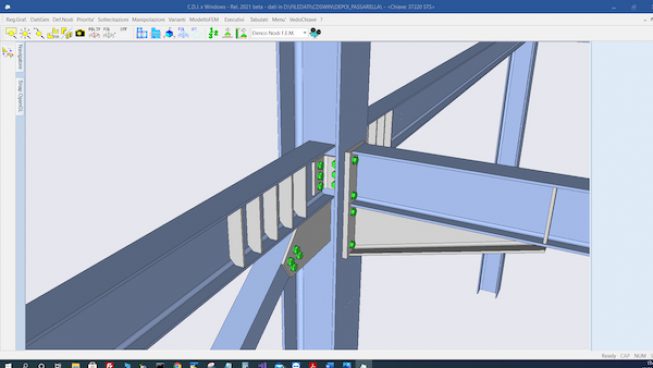
Task: Click the axes icon in left sidebar
Action: click(7, 52)
